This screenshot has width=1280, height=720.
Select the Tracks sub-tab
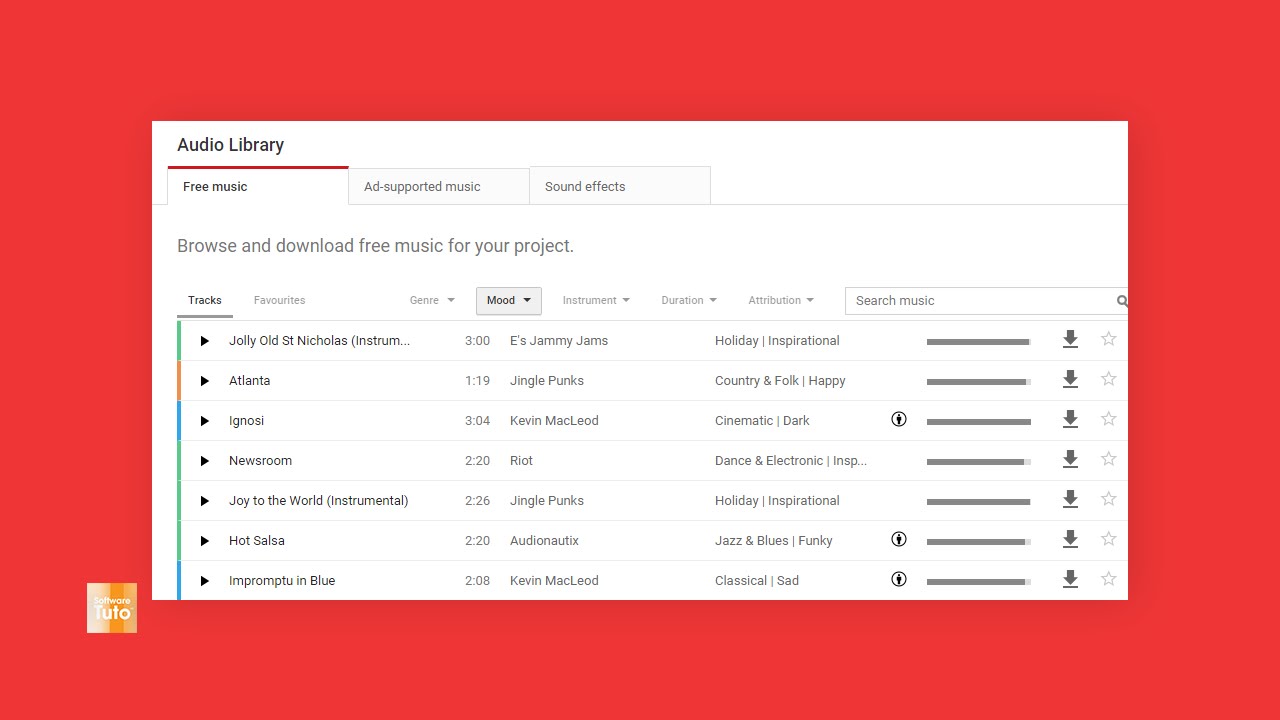[205, 300]
